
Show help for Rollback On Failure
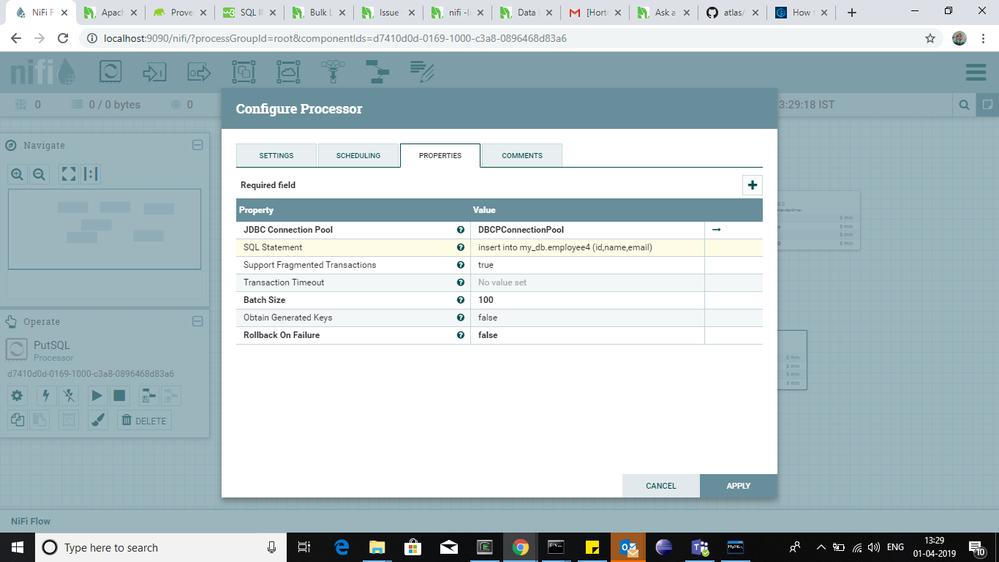460,335
